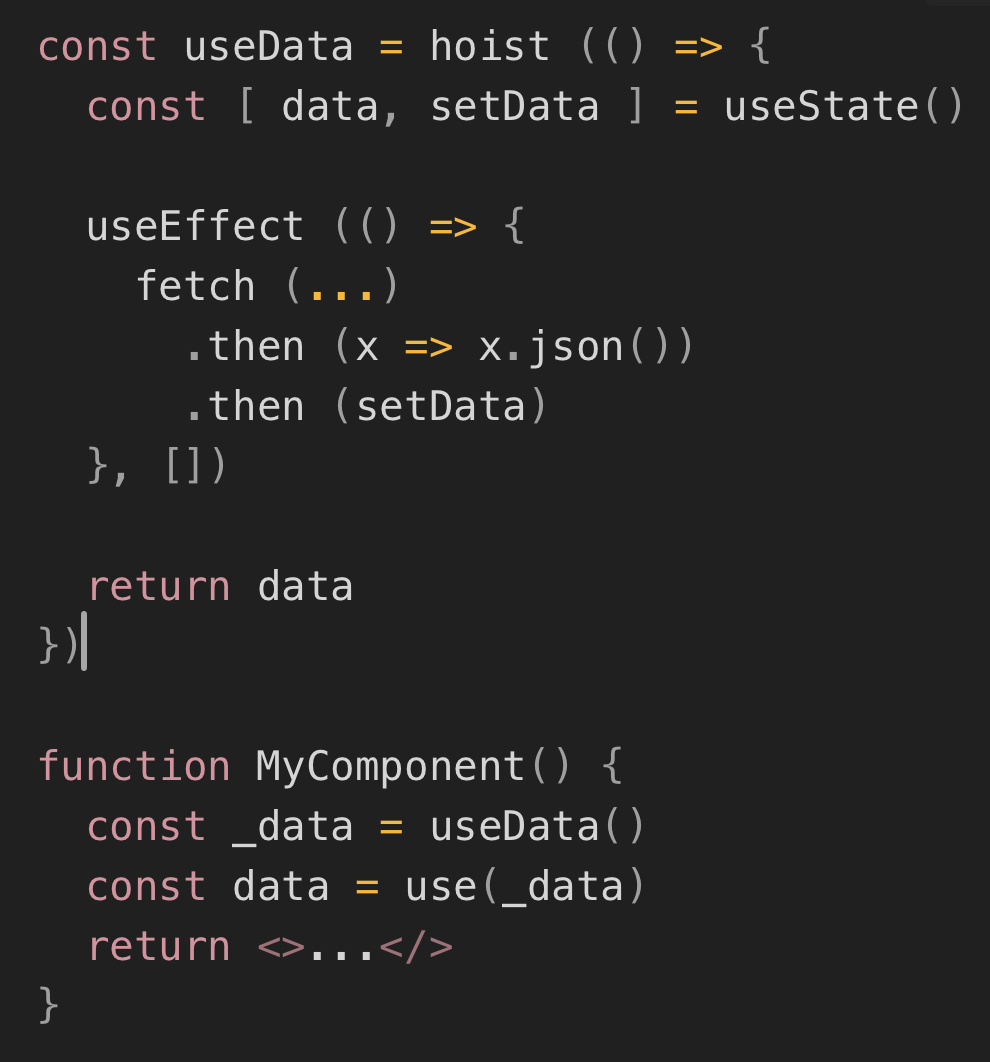Click the empty dependency array brackets
Screen dimensions: 990x1062
[x=183, y=467]
